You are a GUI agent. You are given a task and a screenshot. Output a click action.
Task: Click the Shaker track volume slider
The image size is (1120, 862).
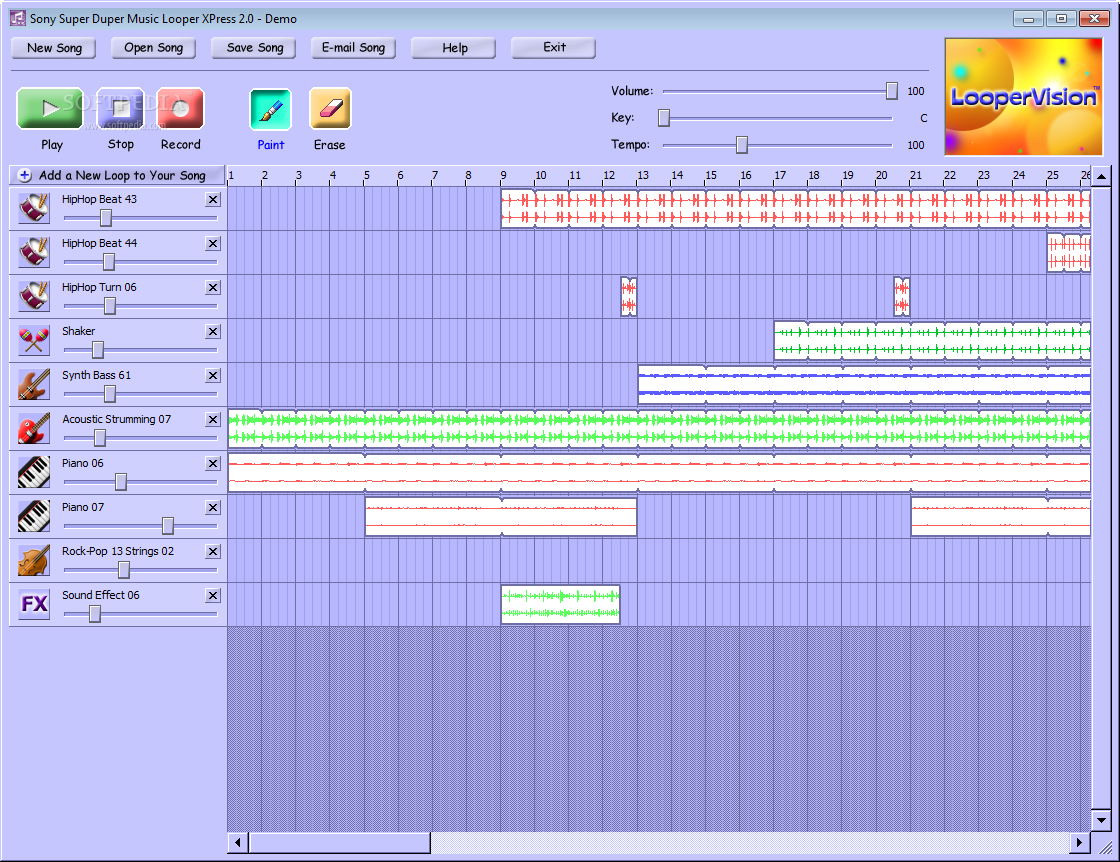coord(98,350)
